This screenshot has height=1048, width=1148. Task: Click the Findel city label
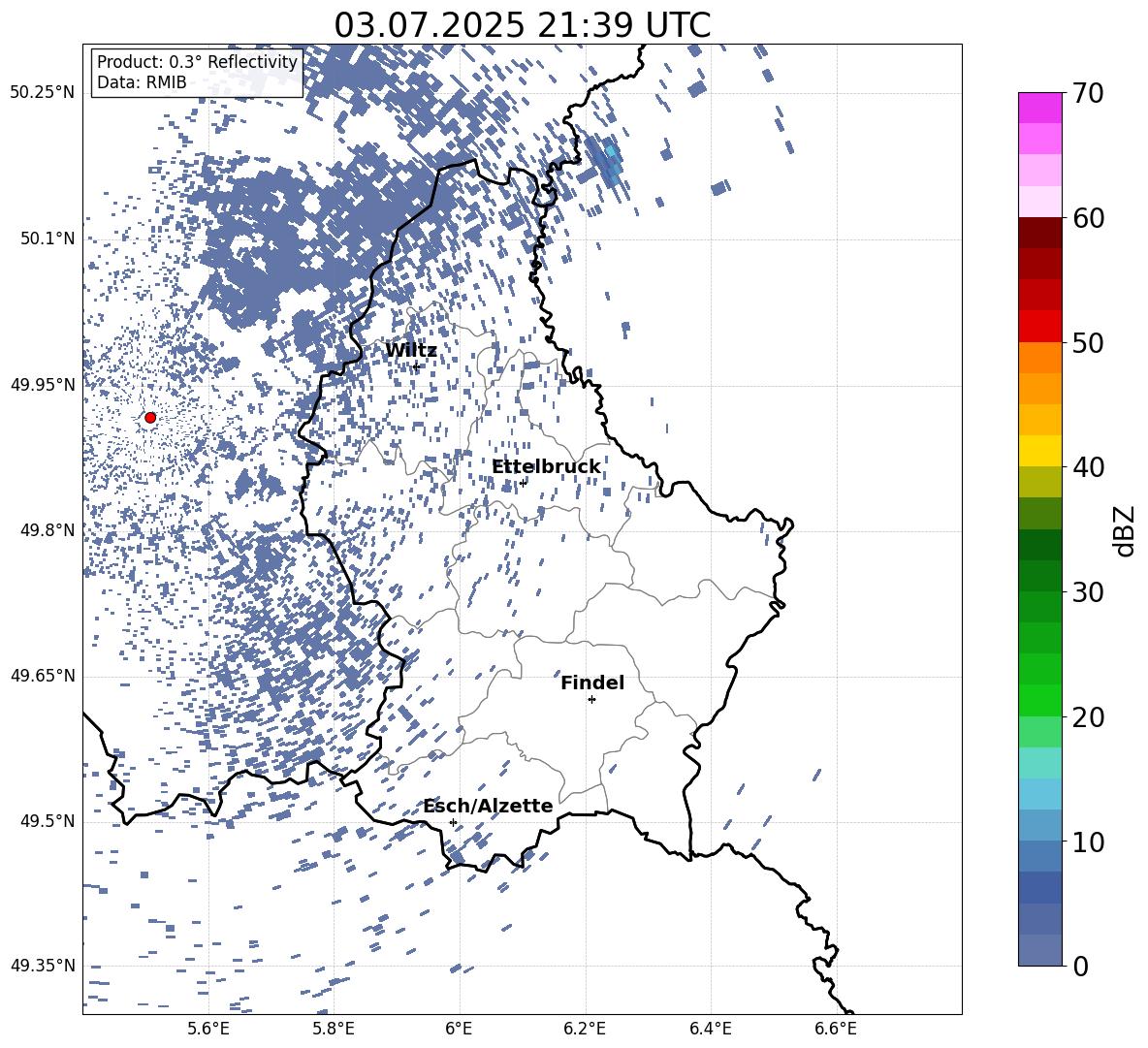(592, 683)
